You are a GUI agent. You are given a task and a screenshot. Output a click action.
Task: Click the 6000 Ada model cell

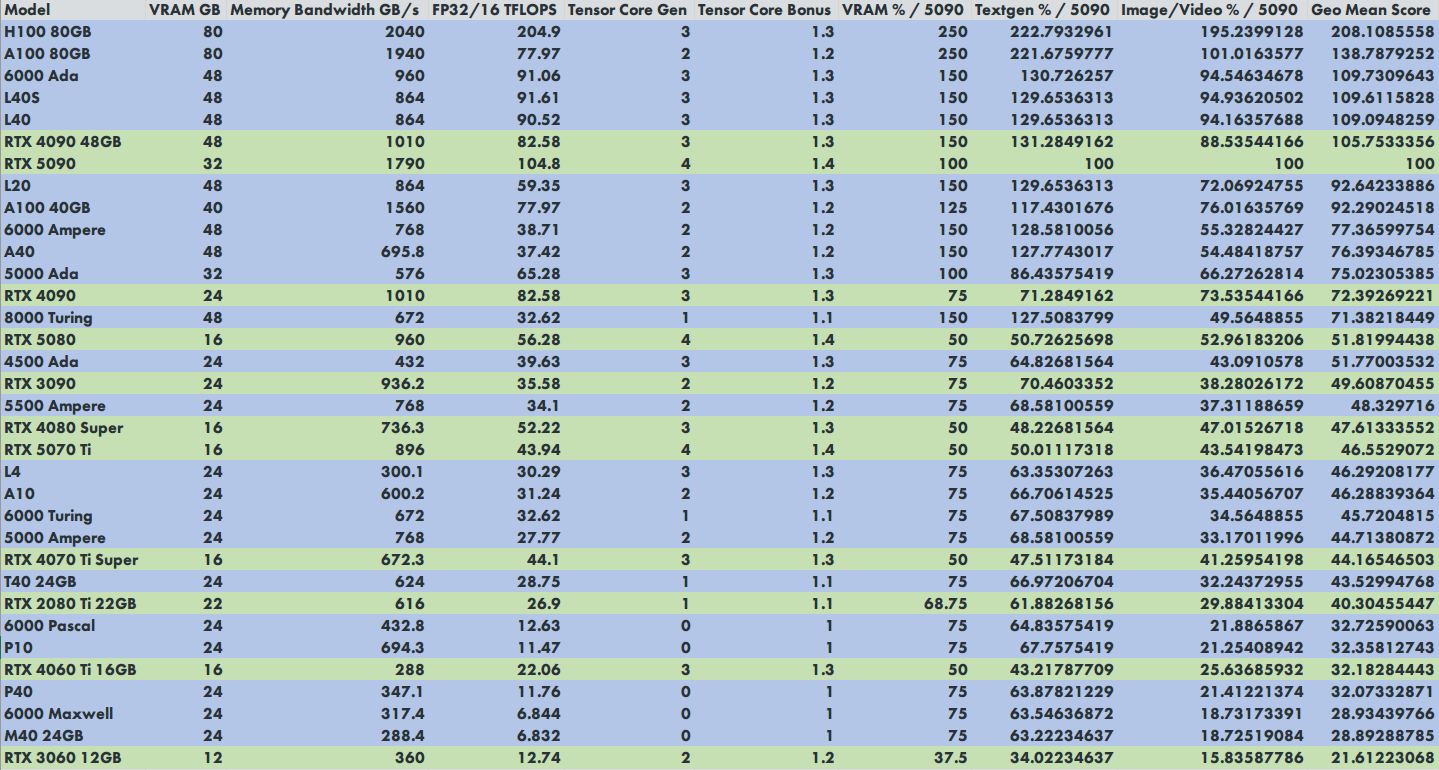pyautogui.click(x=41, y=76)
